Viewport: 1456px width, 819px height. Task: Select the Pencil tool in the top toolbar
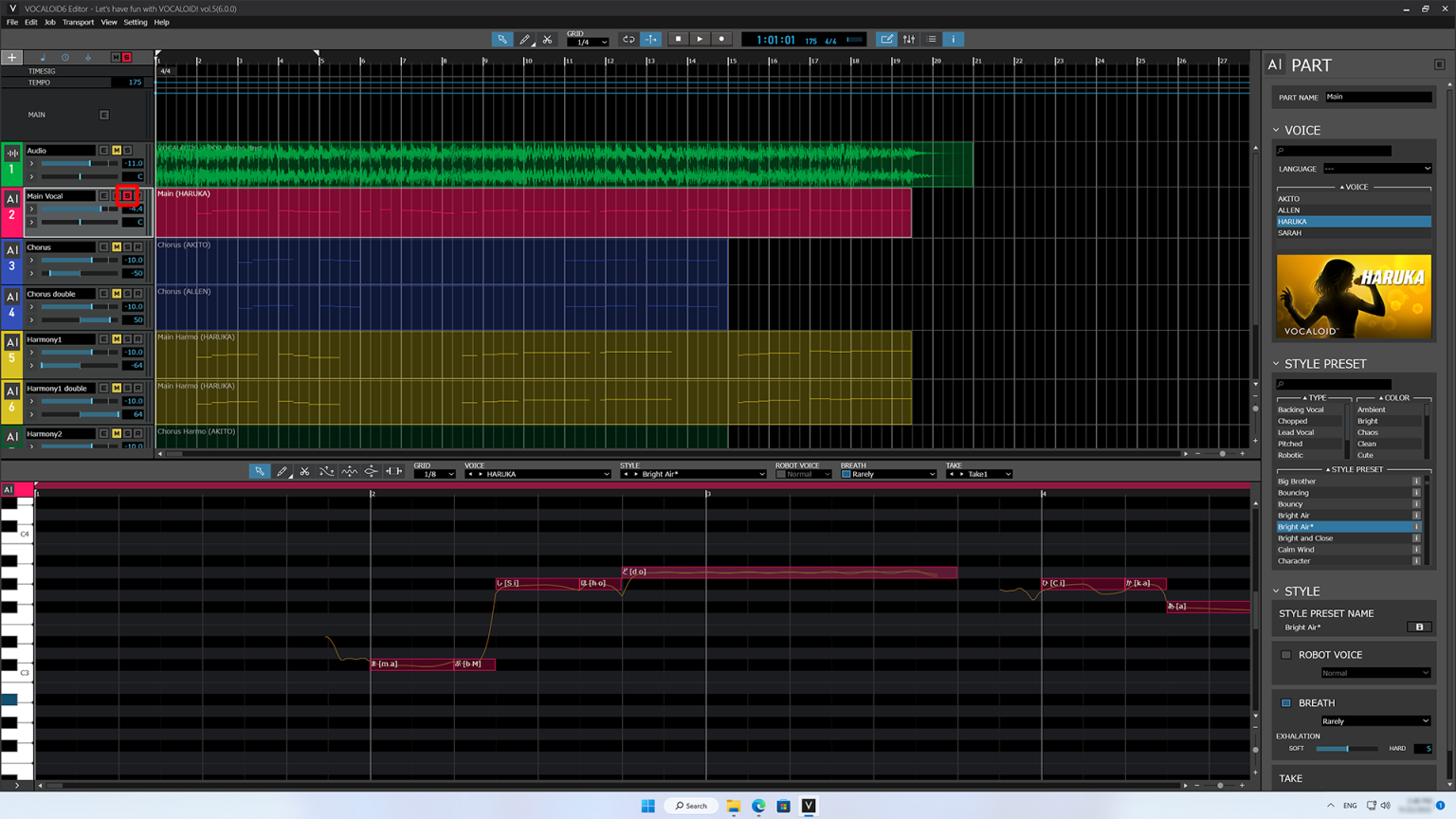(x=524, y=39)
